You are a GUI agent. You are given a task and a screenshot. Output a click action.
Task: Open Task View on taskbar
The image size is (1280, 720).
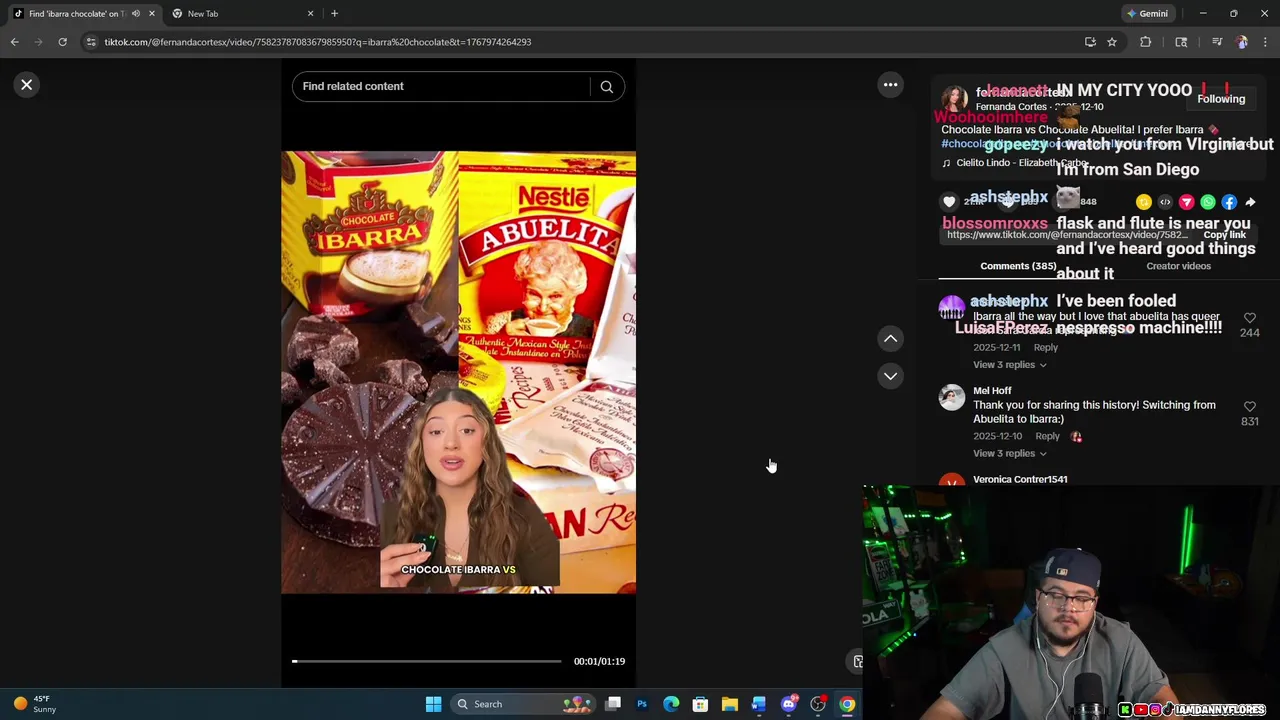[613, 704]
